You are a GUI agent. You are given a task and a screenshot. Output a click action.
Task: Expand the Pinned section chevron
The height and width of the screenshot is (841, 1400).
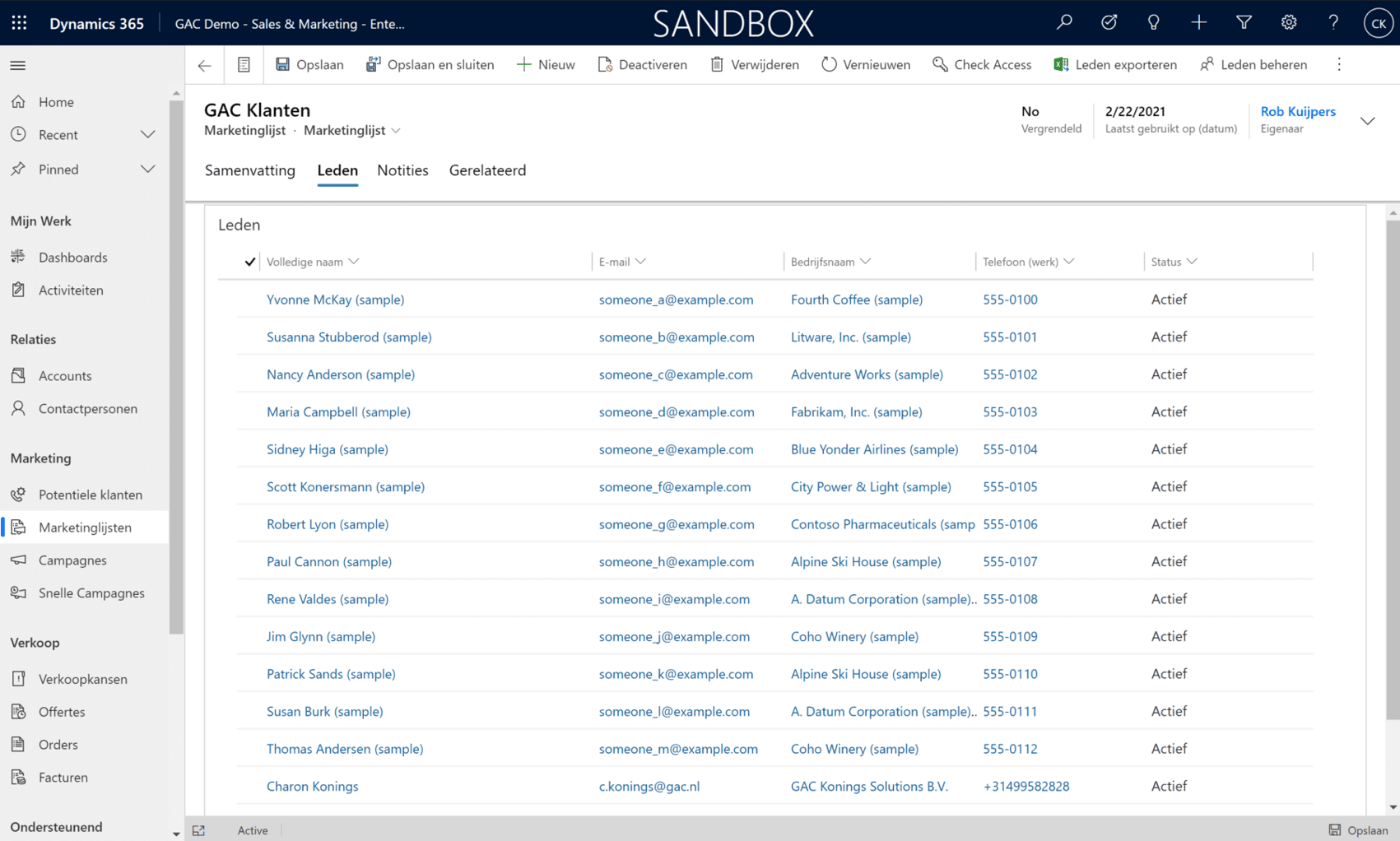tap(148, 170)
